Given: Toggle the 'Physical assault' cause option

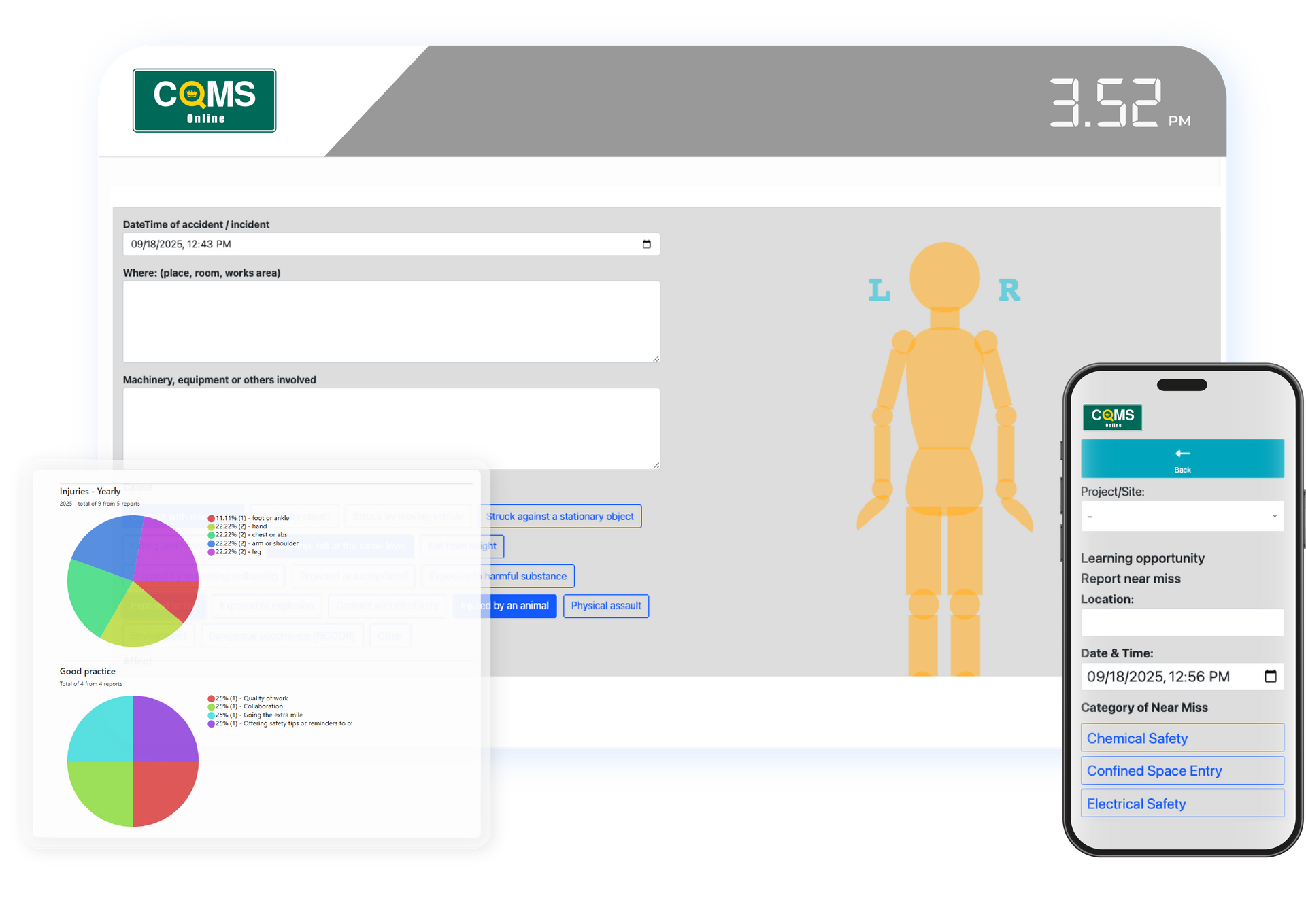Looking at the screenshot, I should pyautogui.click(x=605, y=606).
